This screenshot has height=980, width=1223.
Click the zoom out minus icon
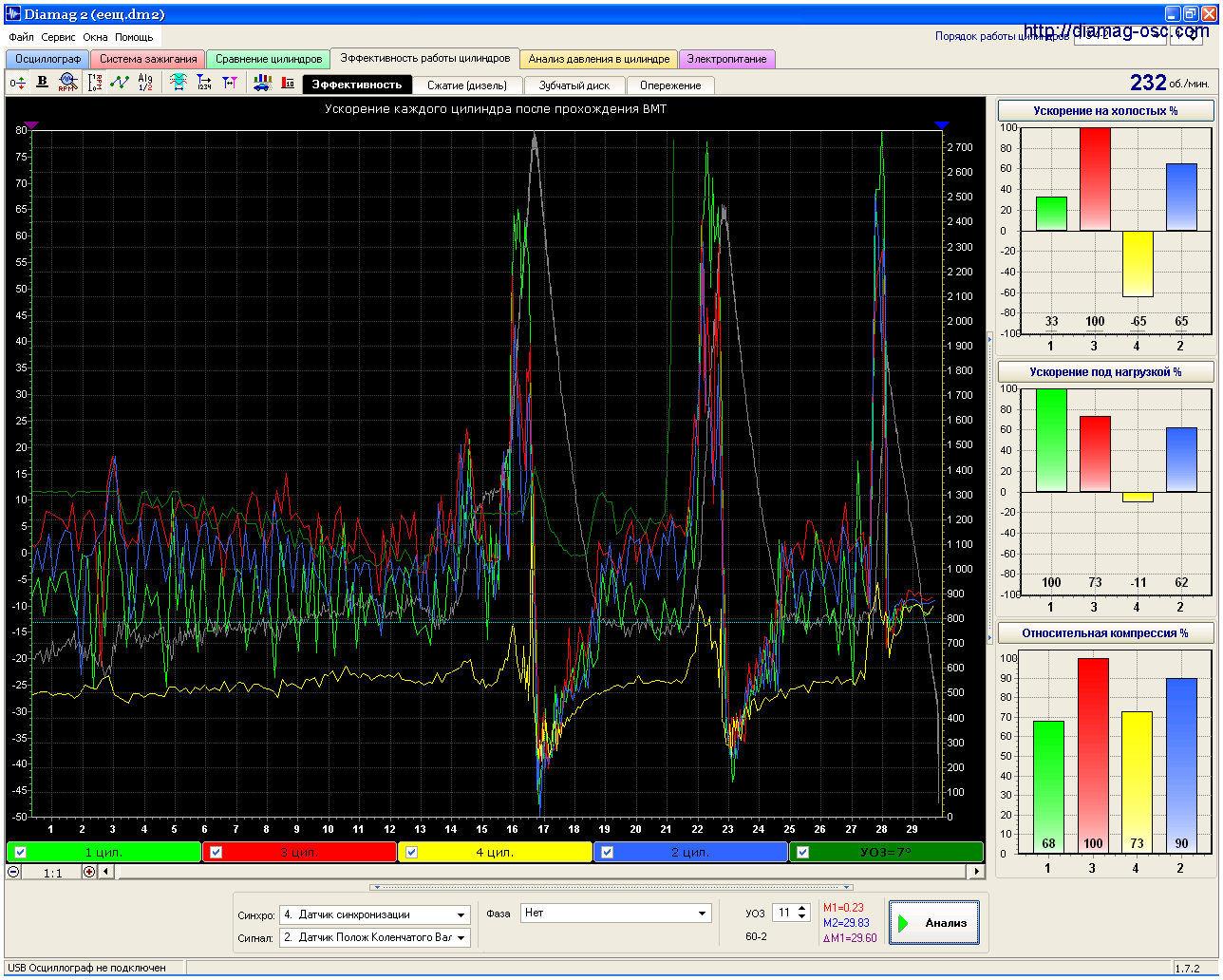pos(14,872)
